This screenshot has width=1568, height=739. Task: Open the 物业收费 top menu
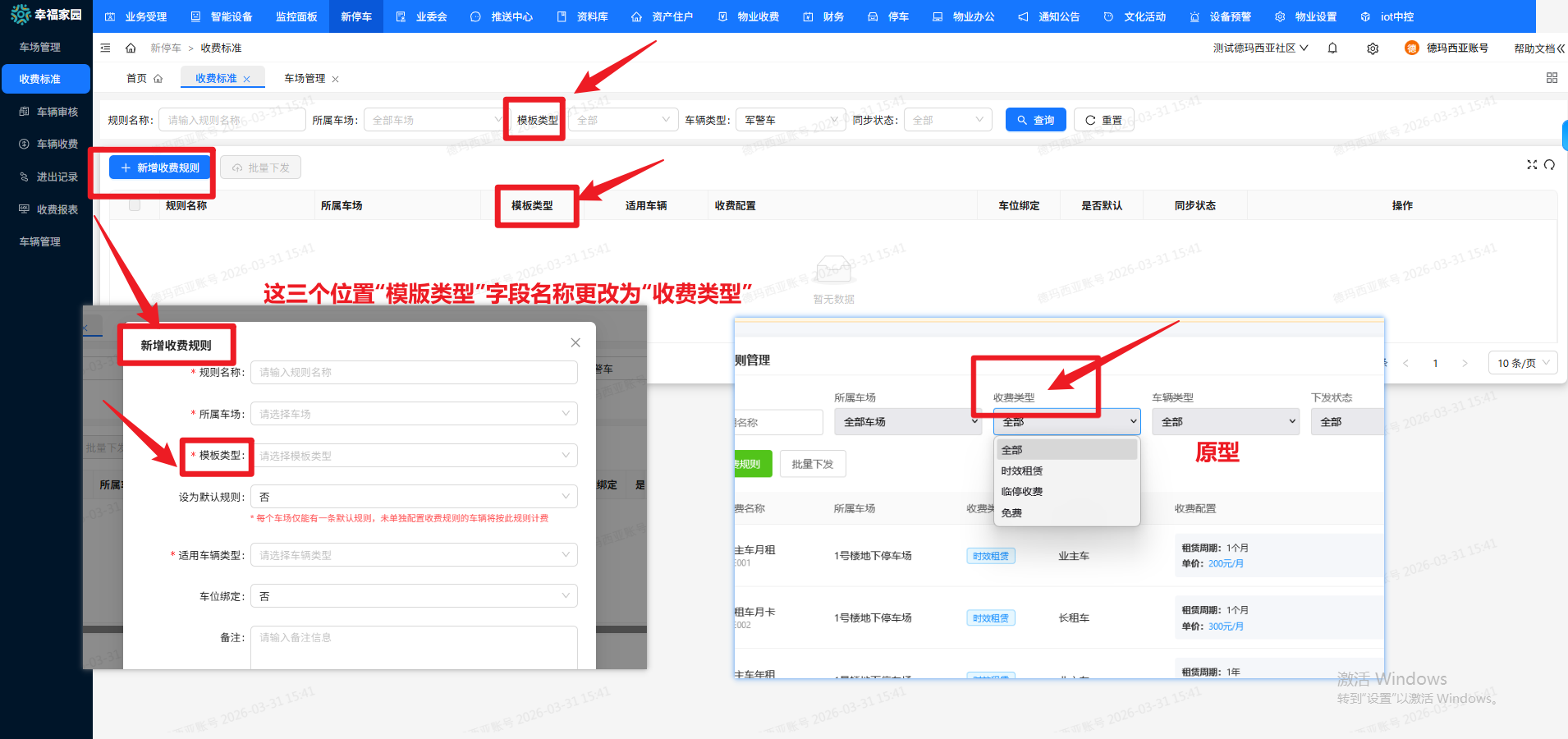[749, 16]
